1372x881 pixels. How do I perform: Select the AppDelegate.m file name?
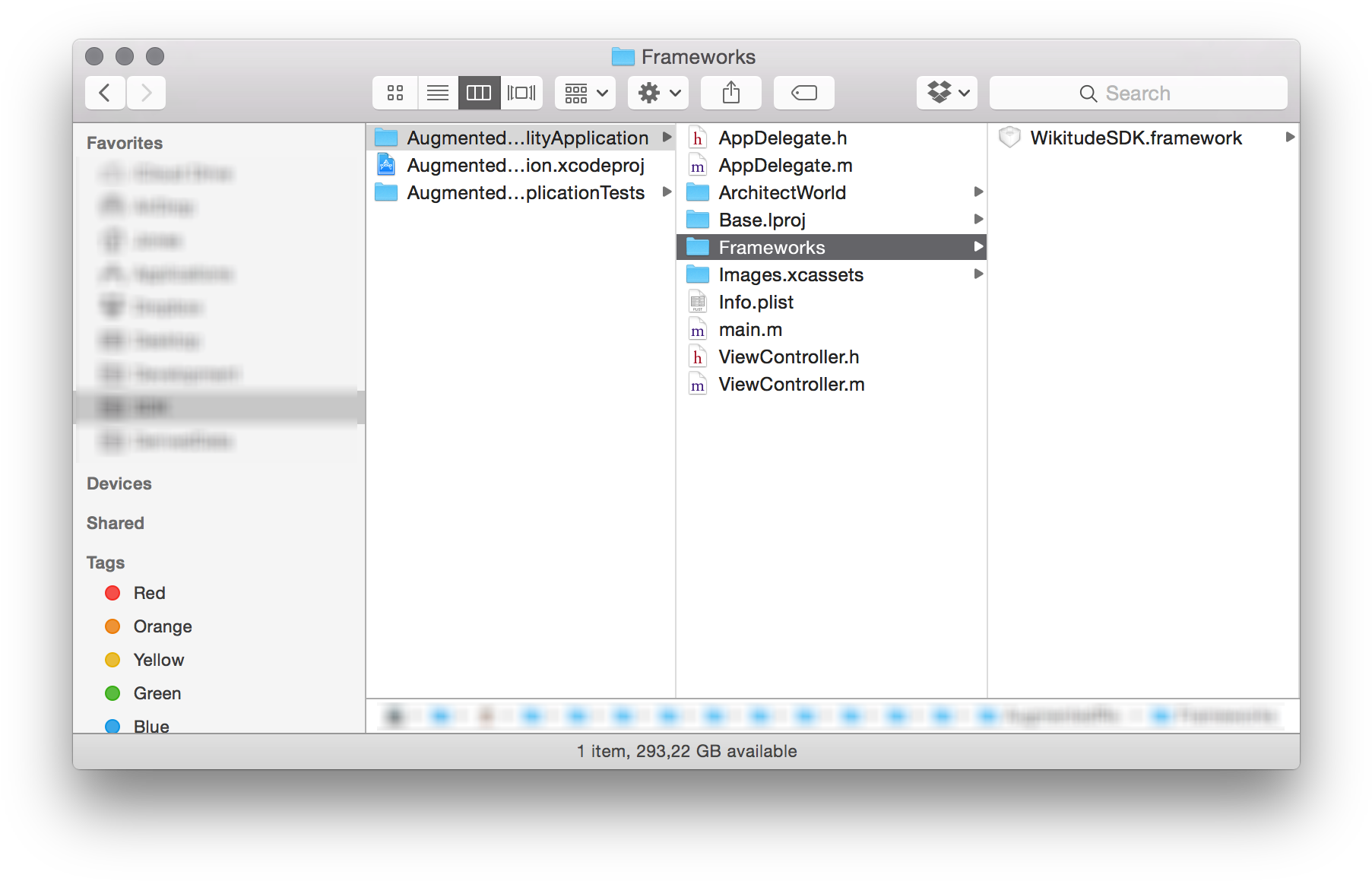pyautogui.click(x=786, y=165)
